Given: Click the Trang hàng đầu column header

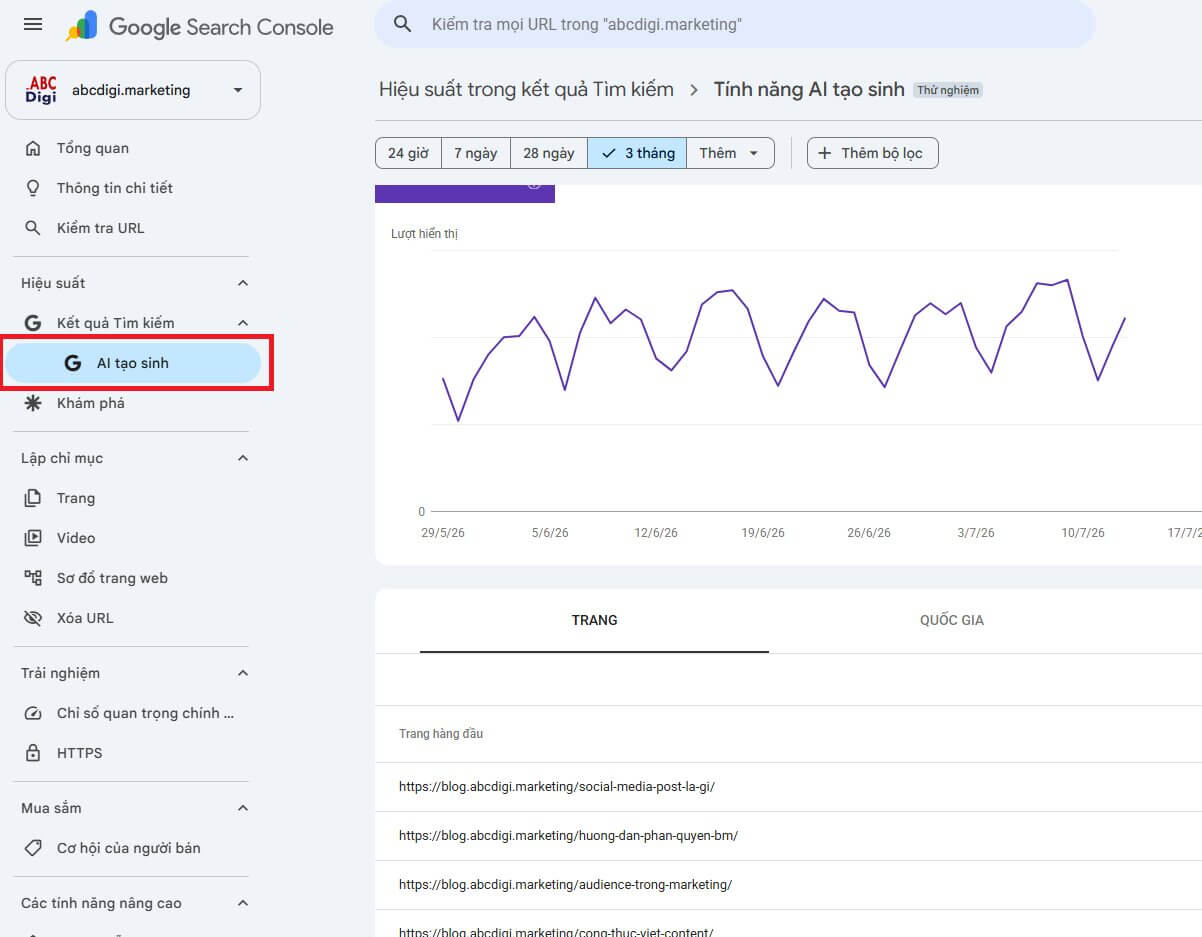Looking at the screenshot, I should (x=441, y=734).
